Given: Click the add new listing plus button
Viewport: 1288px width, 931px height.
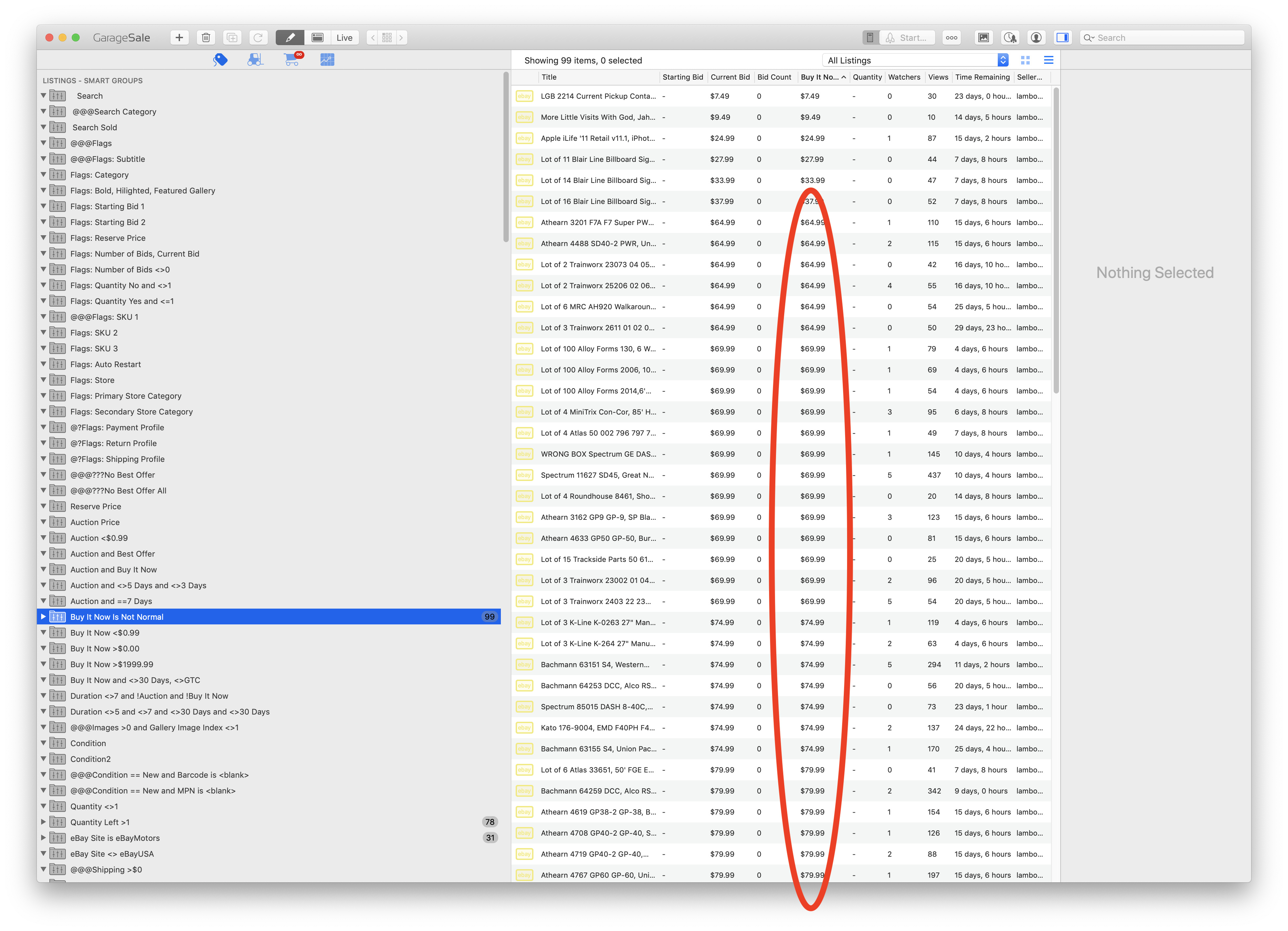Looking at the screenshot, I should tap(179, 38).
